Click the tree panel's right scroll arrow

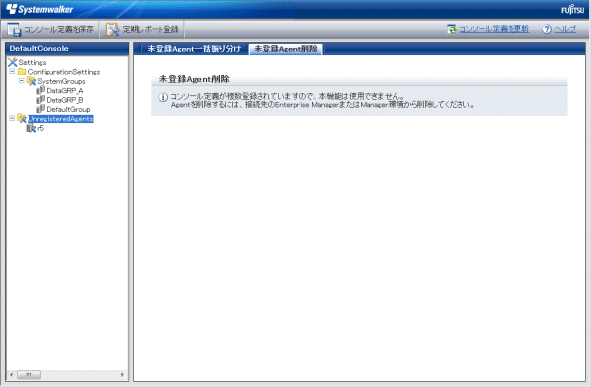click(x=122, y=375)
